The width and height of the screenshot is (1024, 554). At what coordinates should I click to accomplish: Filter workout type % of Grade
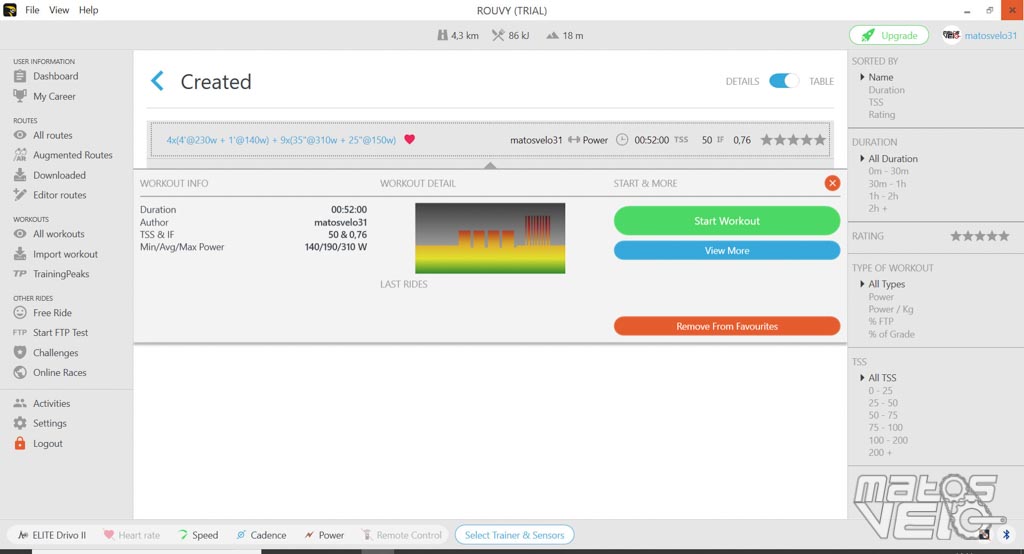coord(891,334)
